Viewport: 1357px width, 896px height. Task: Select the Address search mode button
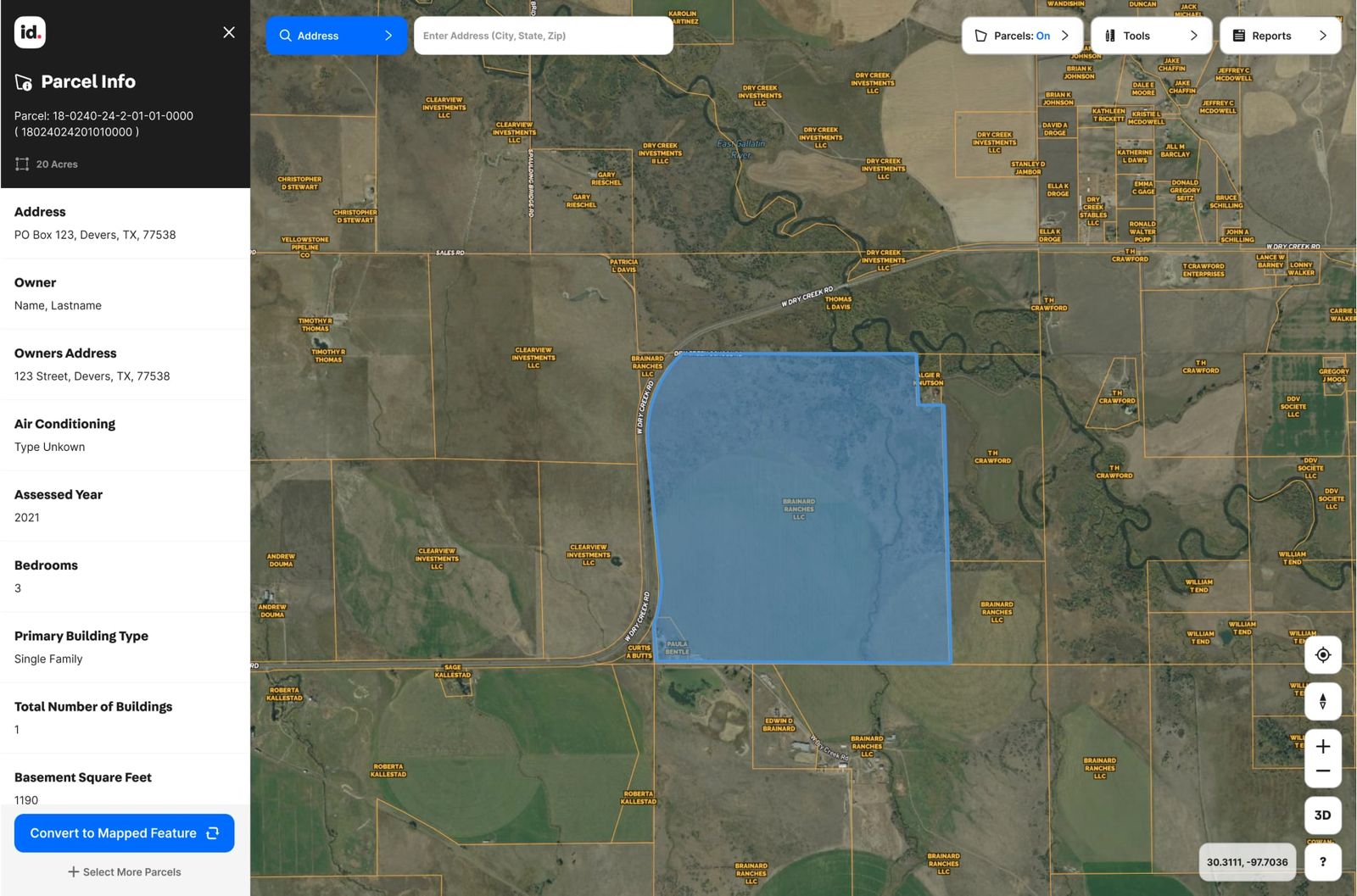[x=336, y=35]
